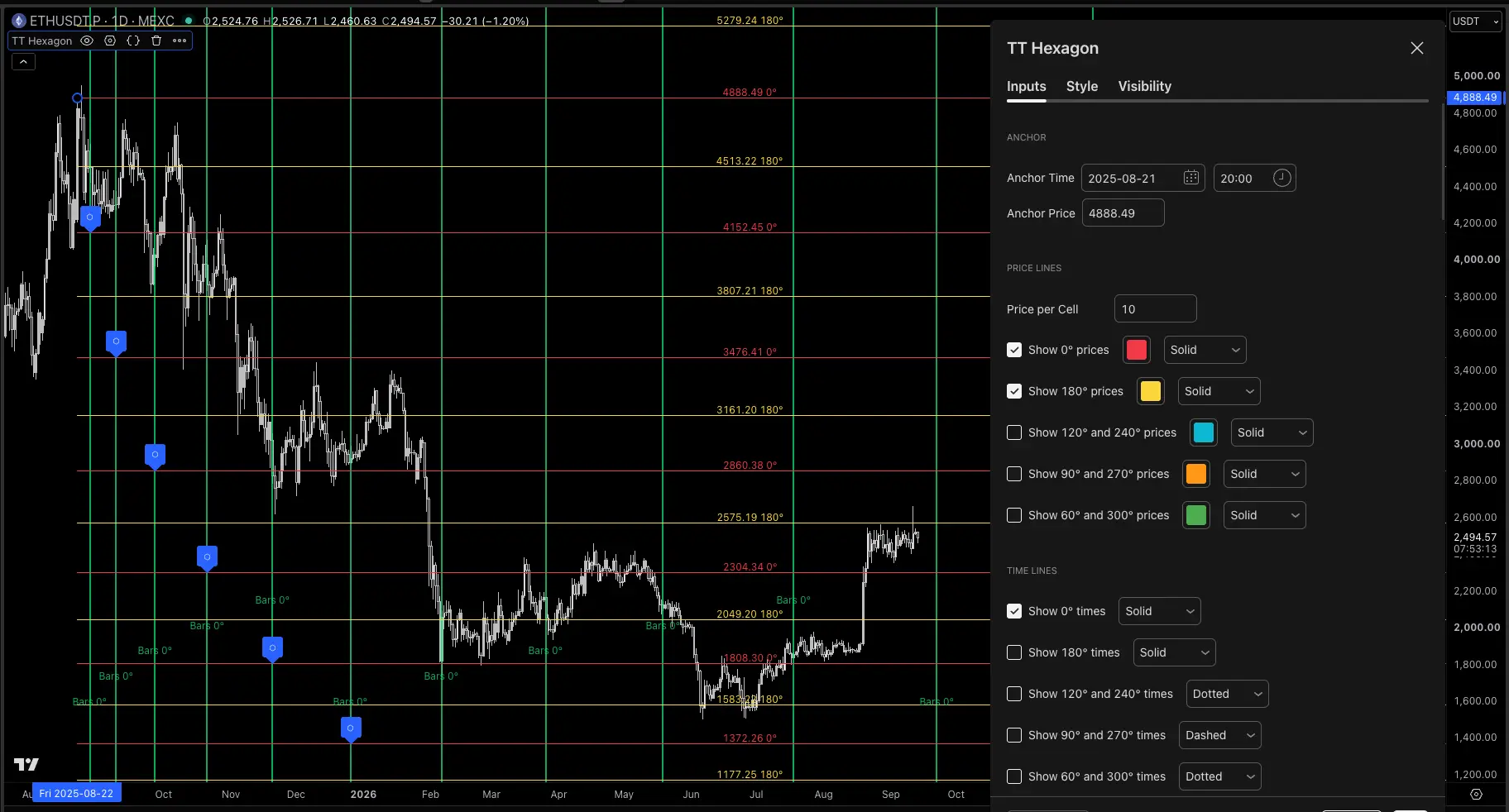
Task: Open Solid style dropdown for 180° times
Action: coord(1174,652)
